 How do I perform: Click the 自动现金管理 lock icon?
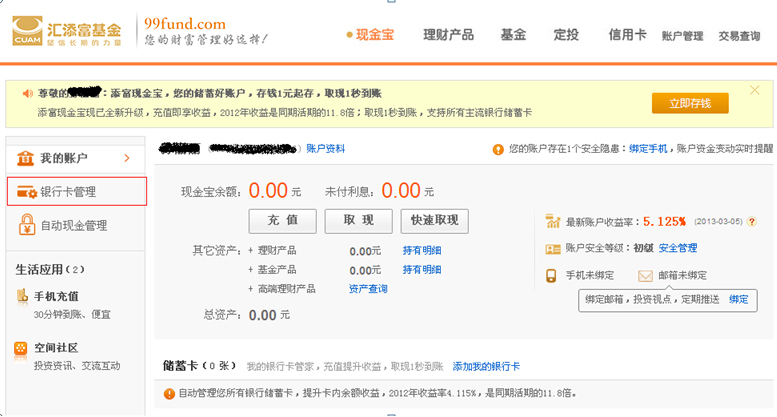[25, 226]
